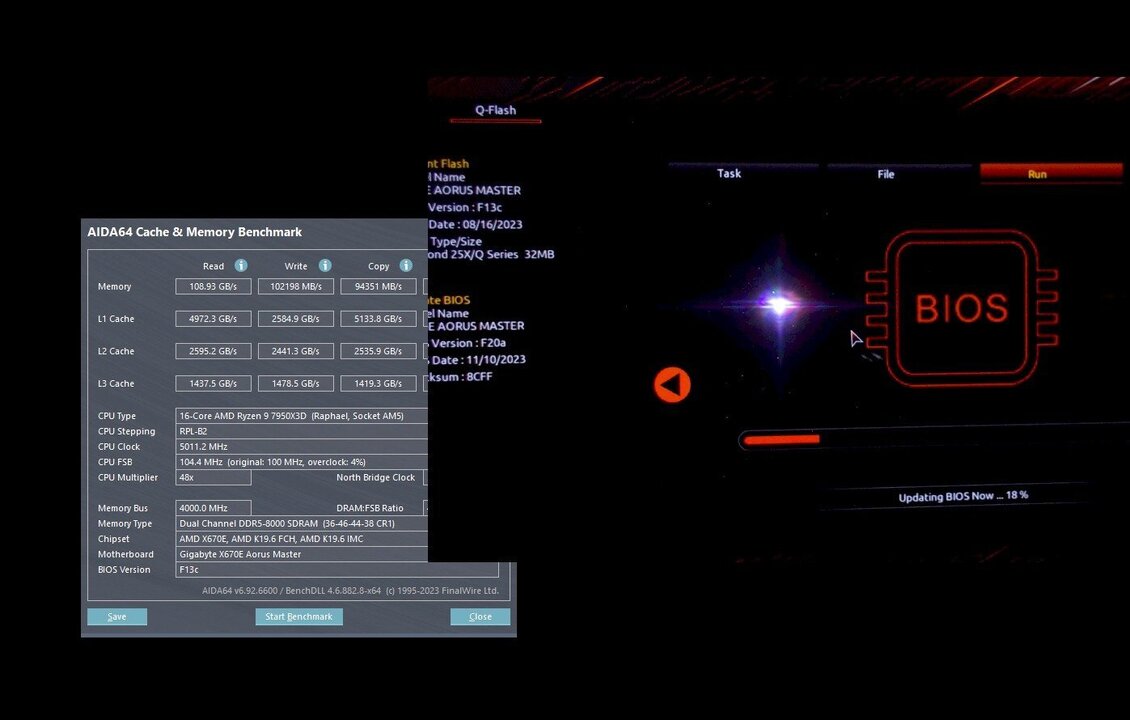Click the info icon next to Read
The image size is (1130, 720).
[241, 266]
